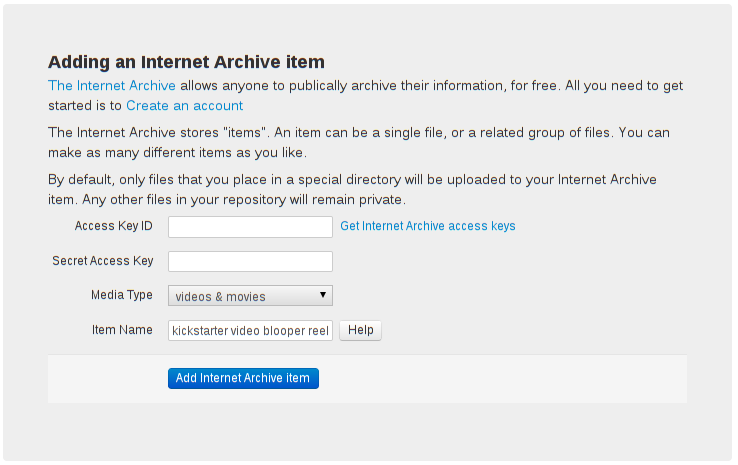Image resolution: width=738 pixels, height=465 pixels.
Task: Click the light footer bar beside the submit button
Action: (503, 379)
